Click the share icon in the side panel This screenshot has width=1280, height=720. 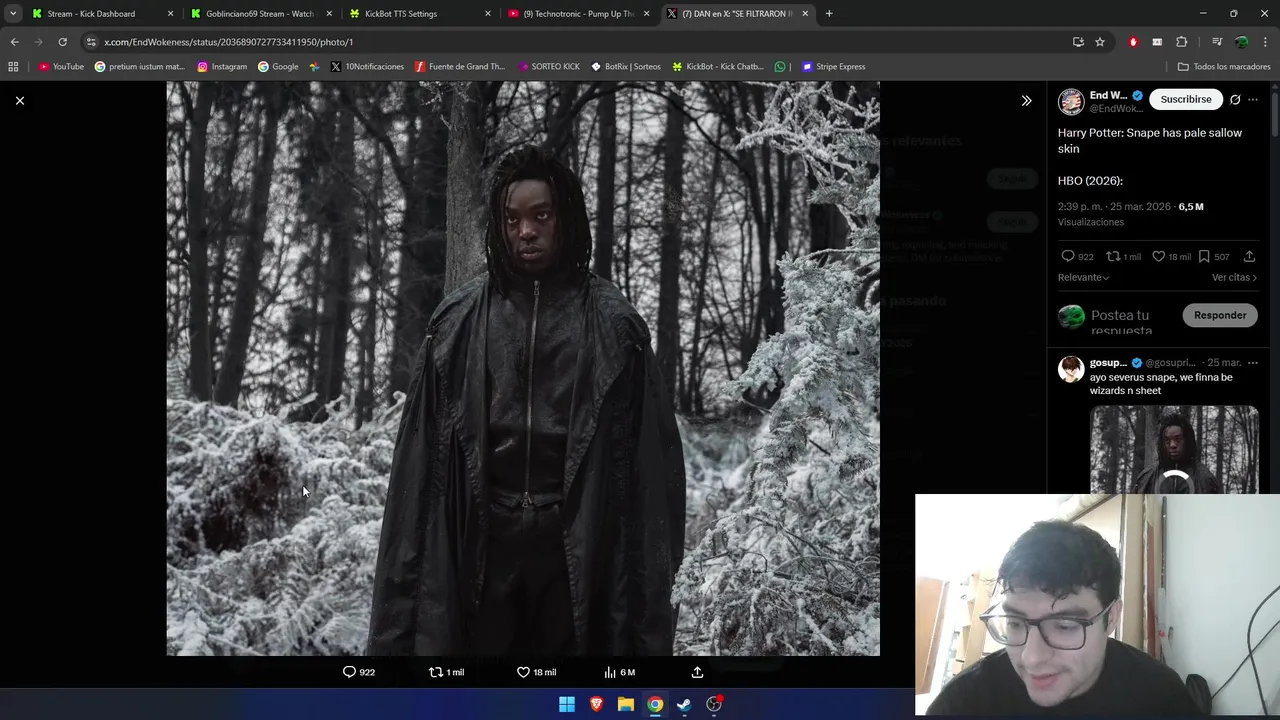pyautogui.click(x=1249, y=256)
